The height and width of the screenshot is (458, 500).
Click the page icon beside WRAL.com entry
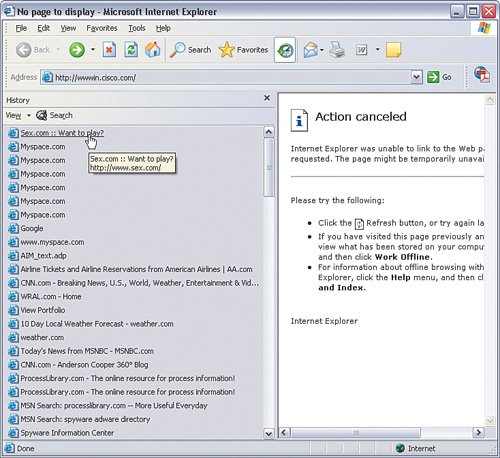click(13, 296)
